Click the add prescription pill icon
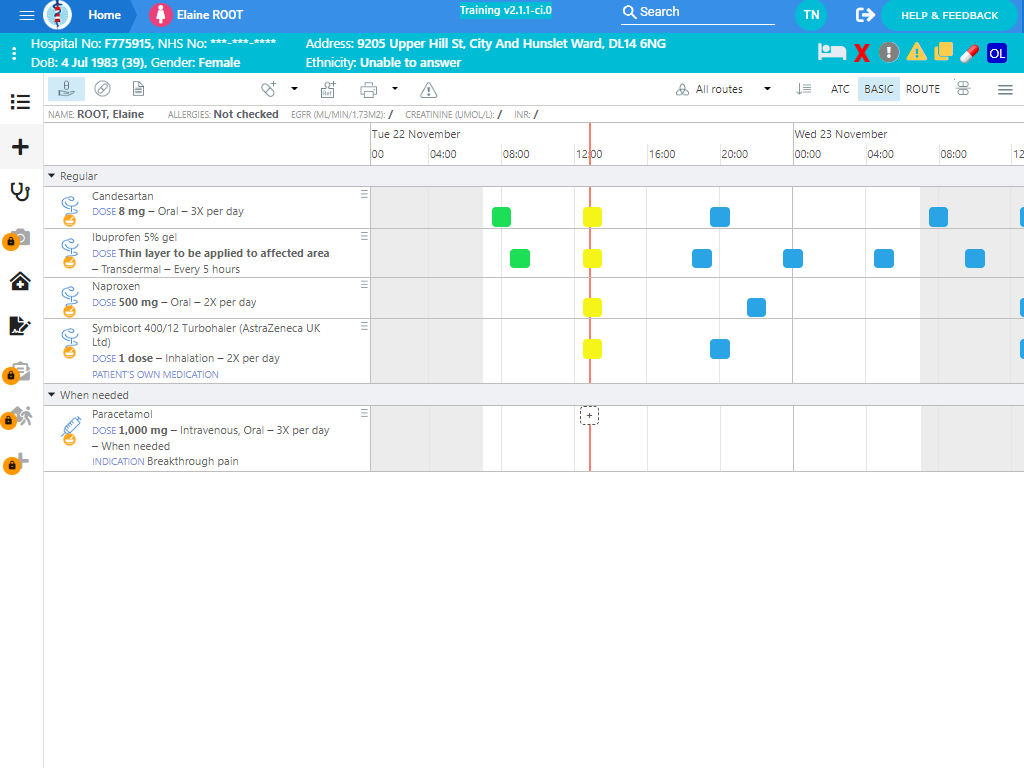 (x=268, y=89)
